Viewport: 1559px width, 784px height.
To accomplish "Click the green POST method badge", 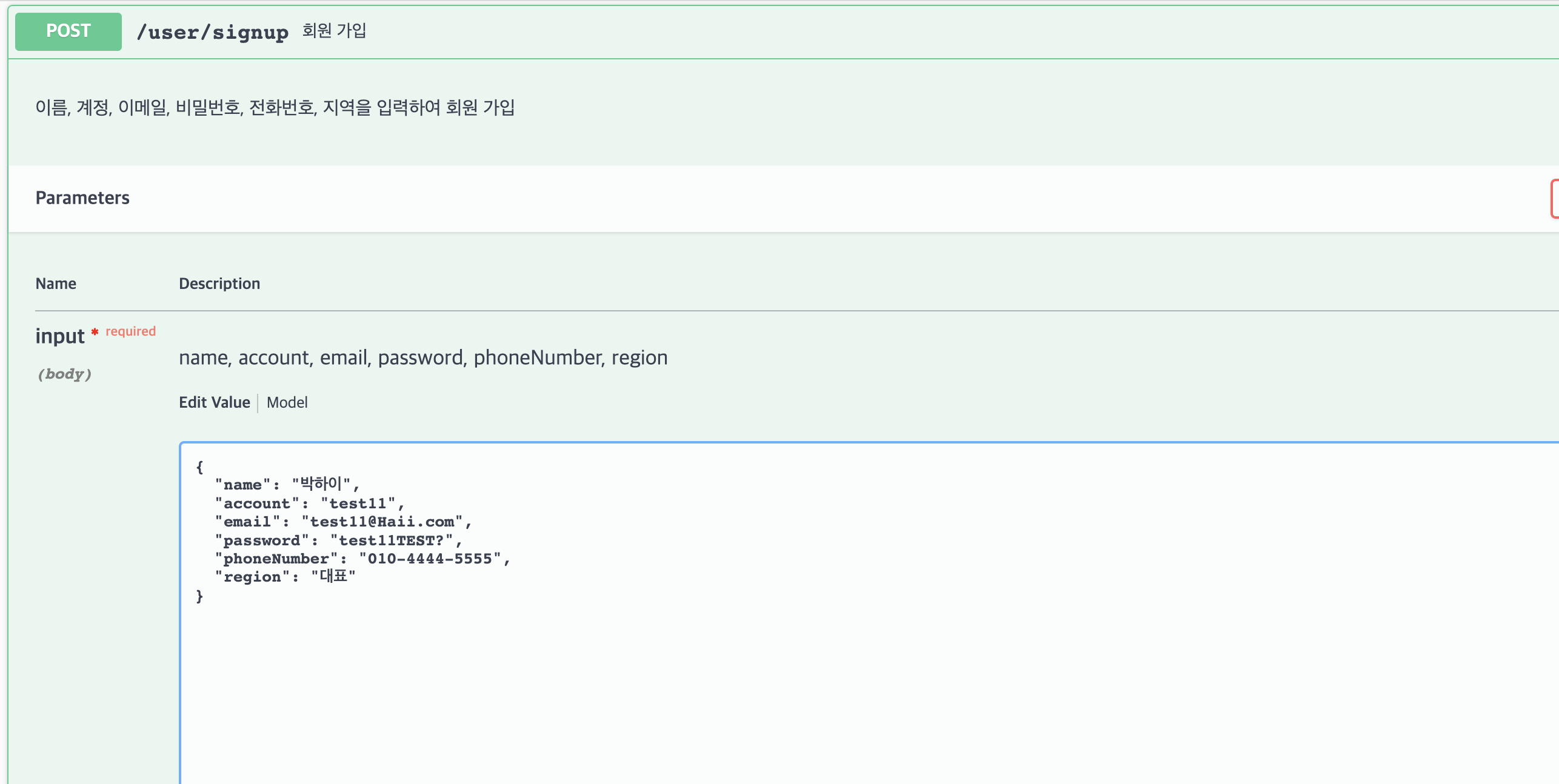I will (x=67, y=31).
